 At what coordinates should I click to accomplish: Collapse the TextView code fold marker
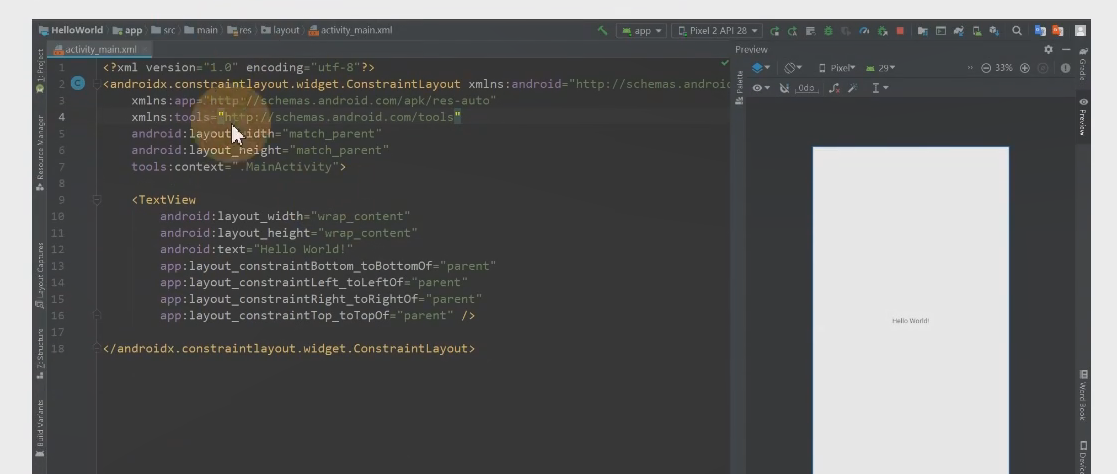click(x=97, y=200)
